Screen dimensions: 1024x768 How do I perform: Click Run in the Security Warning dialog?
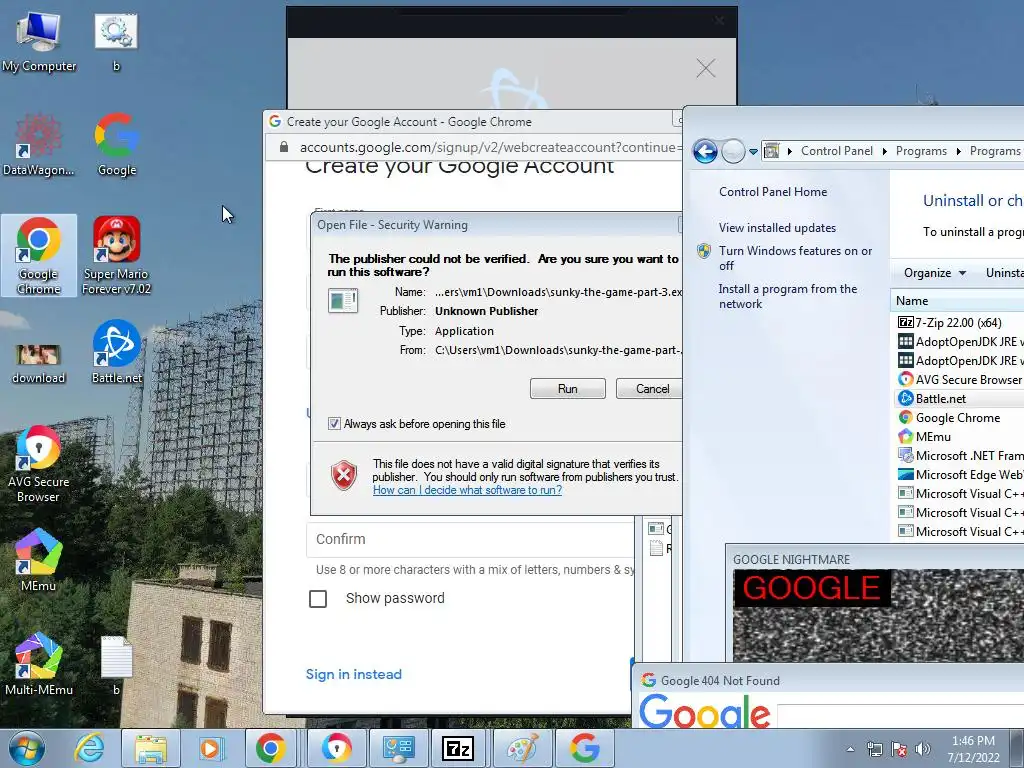568,389
